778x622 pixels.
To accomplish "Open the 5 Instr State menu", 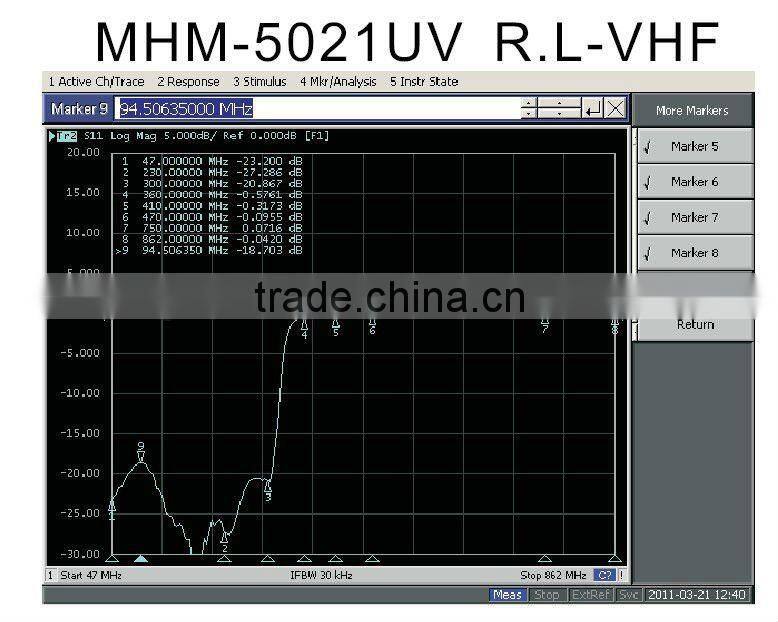I will 424,81.
